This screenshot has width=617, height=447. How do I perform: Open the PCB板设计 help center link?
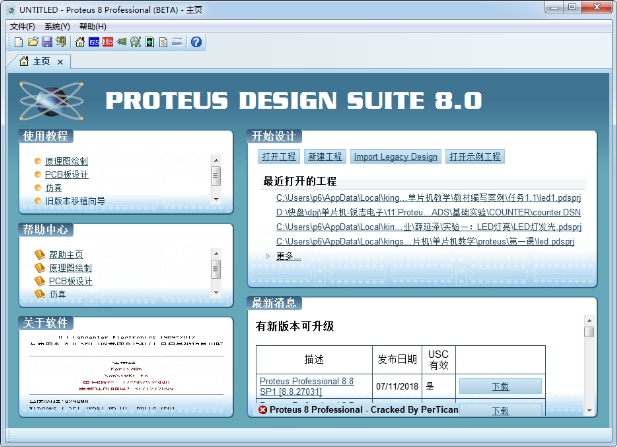[x=71, y=281]
